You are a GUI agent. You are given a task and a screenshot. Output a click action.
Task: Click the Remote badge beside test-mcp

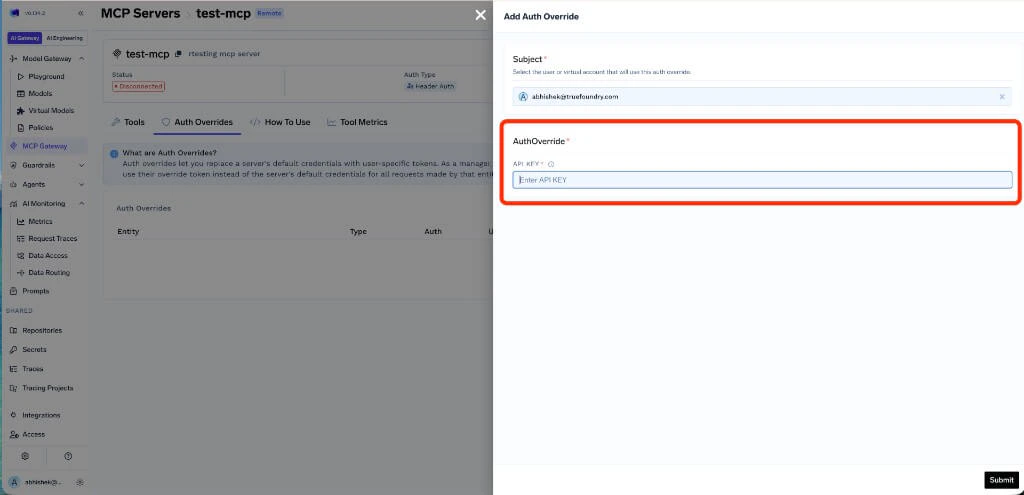[270, 13]
